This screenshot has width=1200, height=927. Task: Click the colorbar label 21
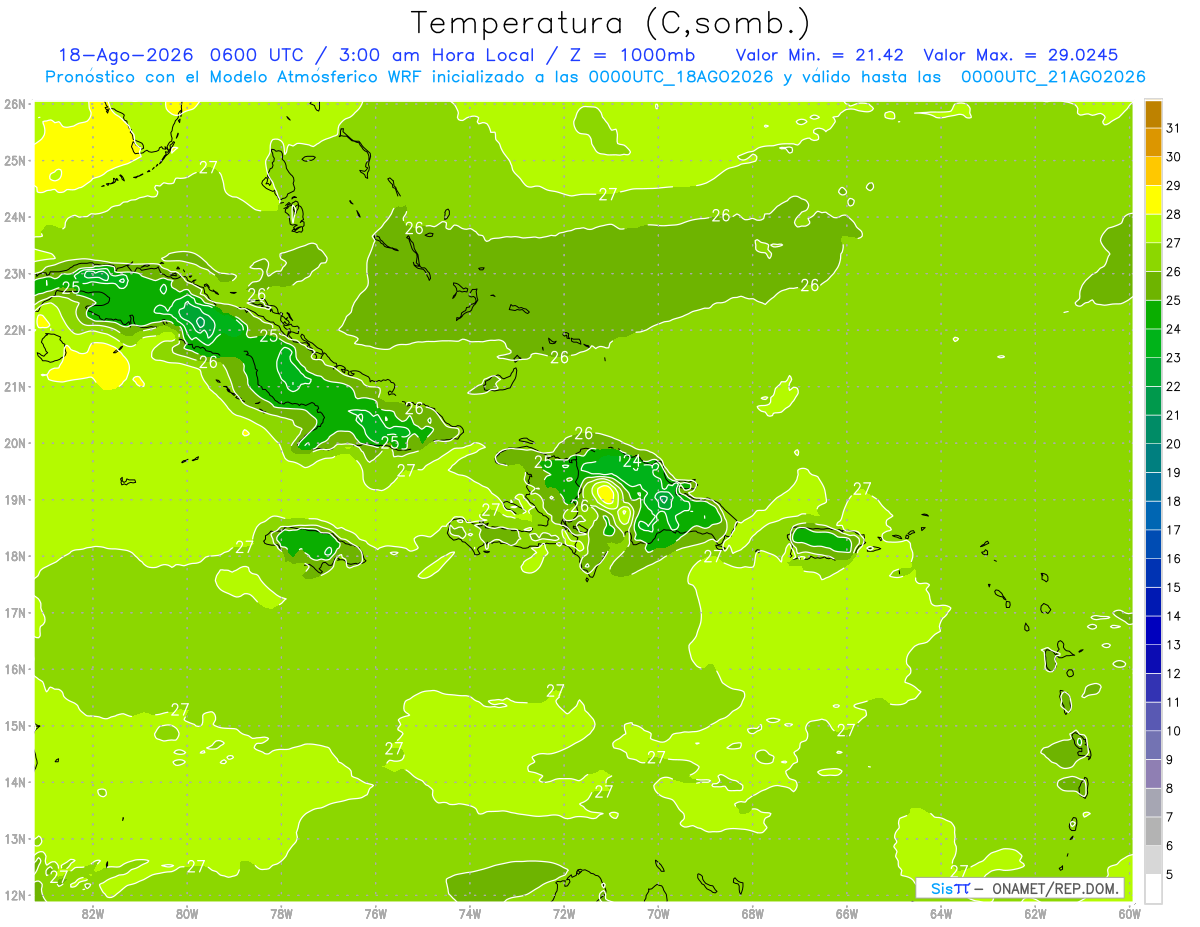coord(1173,415)
